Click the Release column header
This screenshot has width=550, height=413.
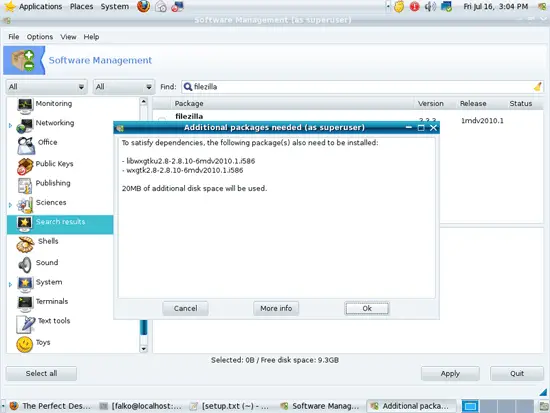click(481, 104)
